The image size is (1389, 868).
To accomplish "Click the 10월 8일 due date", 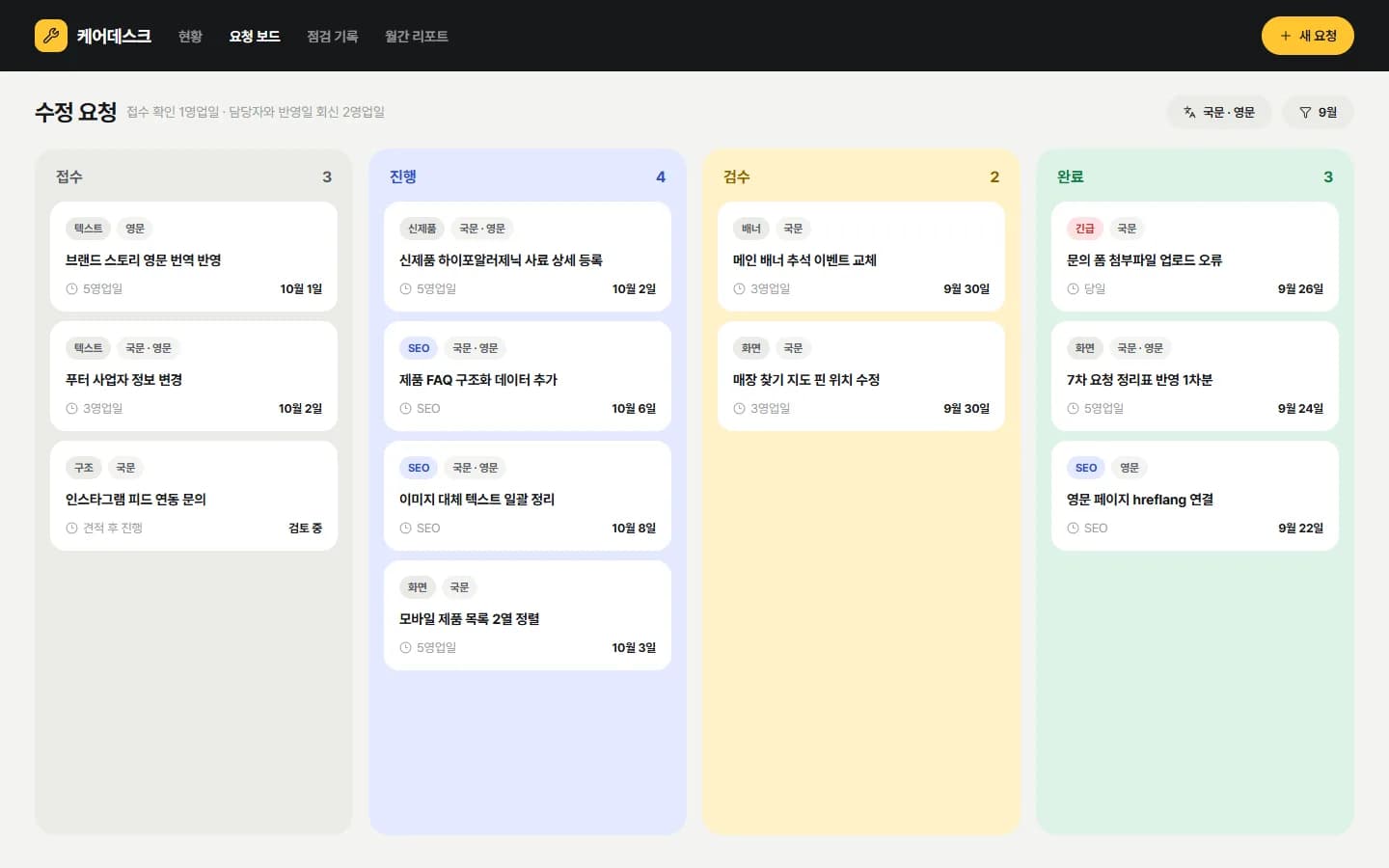I will (634, 528).
